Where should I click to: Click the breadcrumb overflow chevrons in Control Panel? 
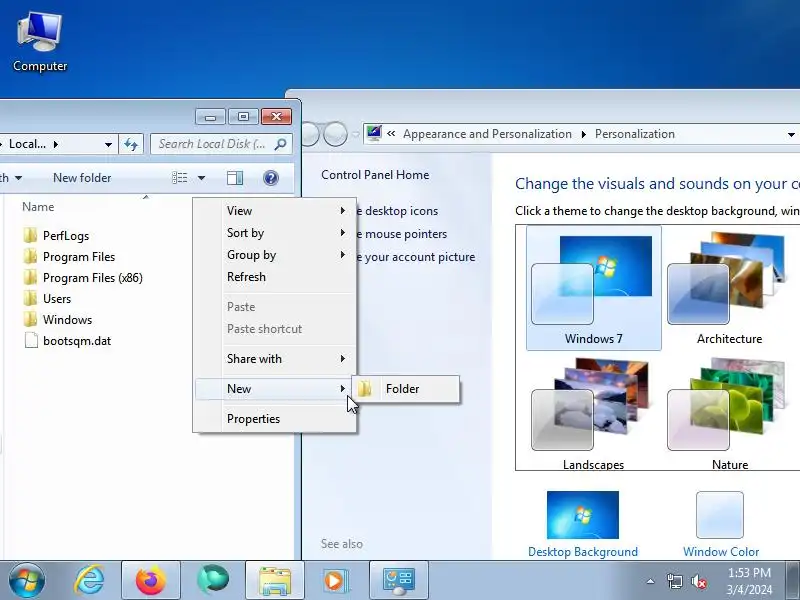pyautogui.click(x=391, y=134)
